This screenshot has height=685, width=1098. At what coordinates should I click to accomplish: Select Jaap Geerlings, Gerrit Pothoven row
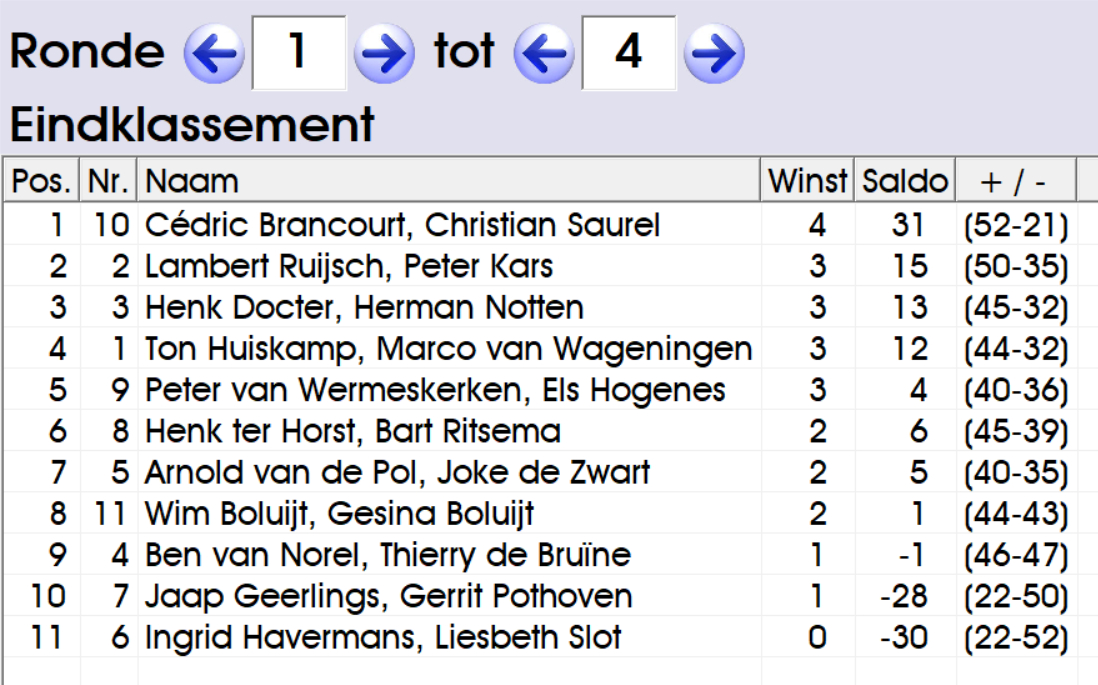coord(388,596)
